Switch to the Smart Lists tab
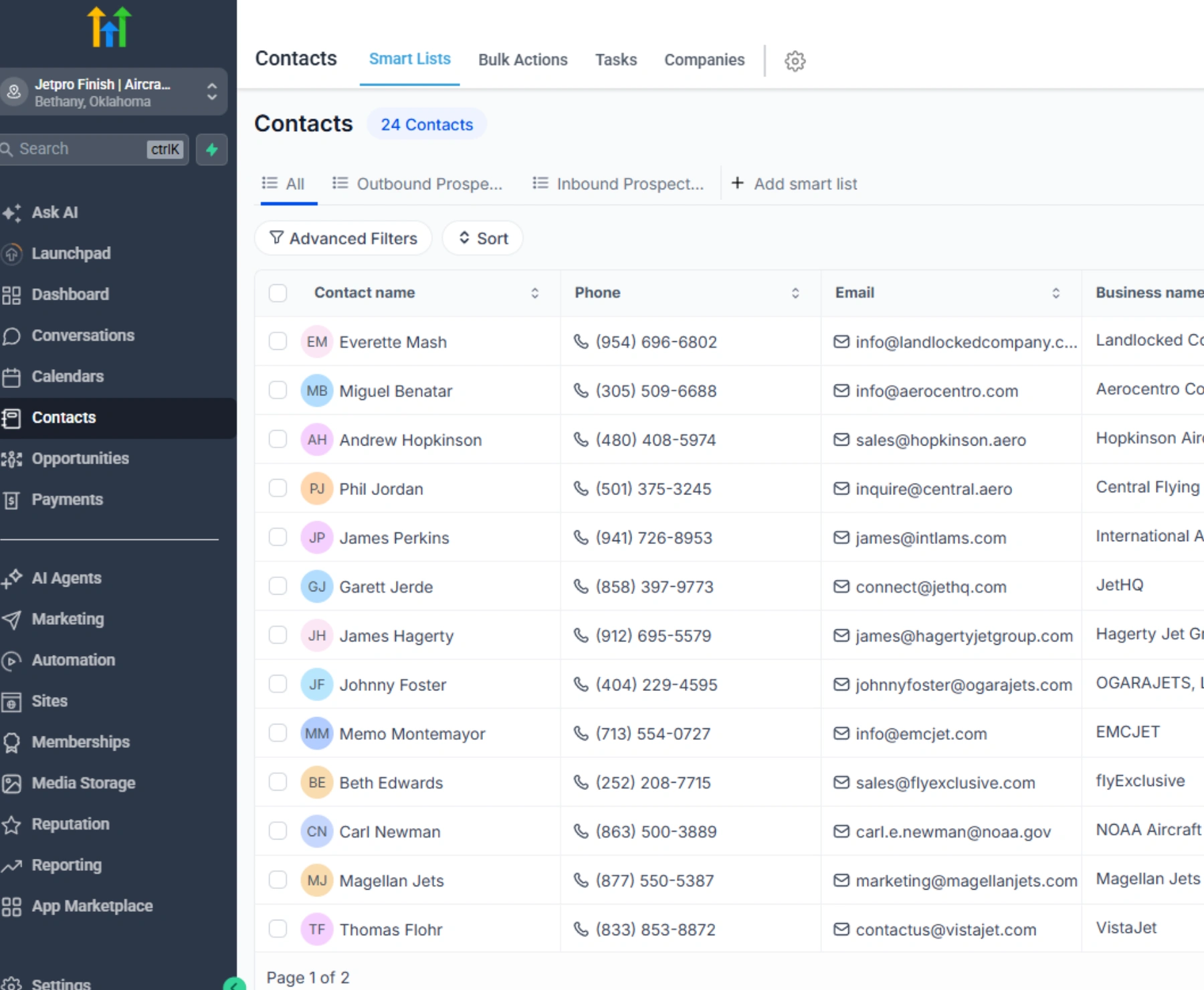 coord(410,59)
